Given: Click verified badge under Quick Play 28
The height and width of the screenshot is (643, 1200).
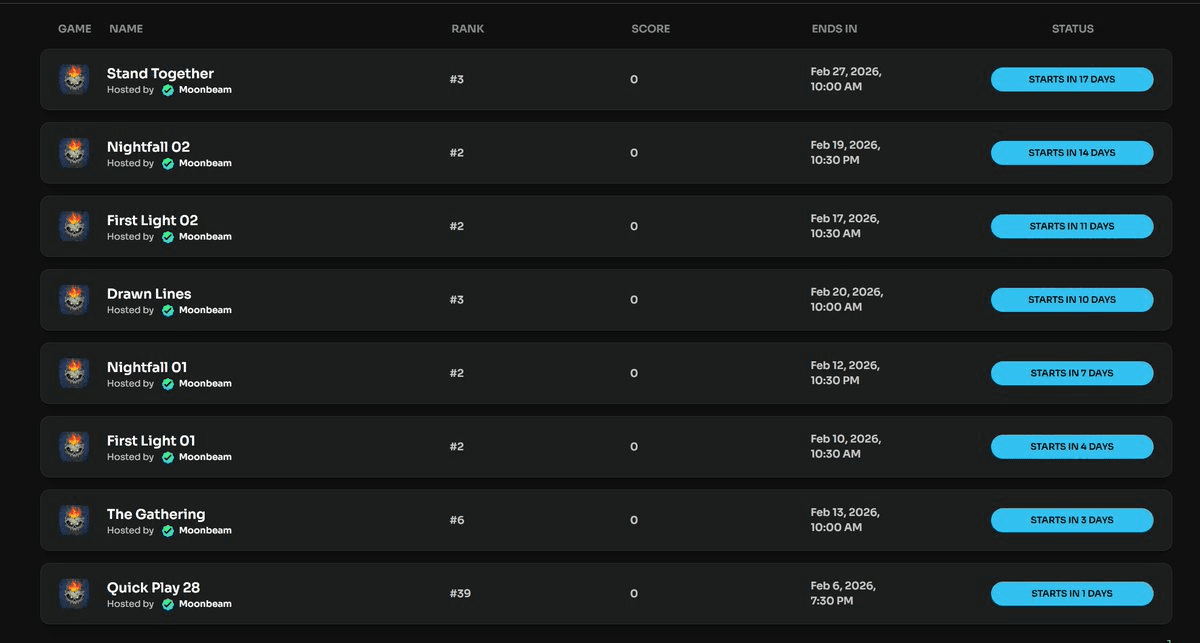Looking at the screenshot, I should pos(168,604).
